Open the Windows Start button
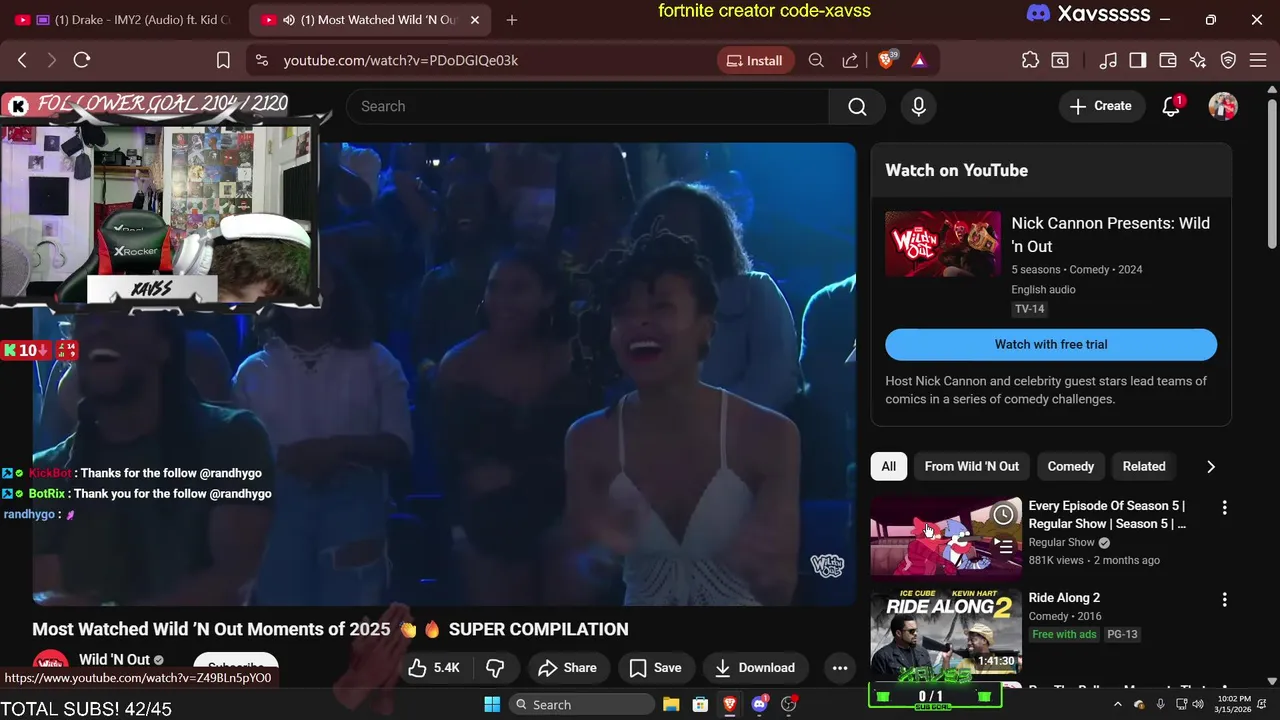The height and width of the screenshot is (720, 1280). tap(492, 705)
